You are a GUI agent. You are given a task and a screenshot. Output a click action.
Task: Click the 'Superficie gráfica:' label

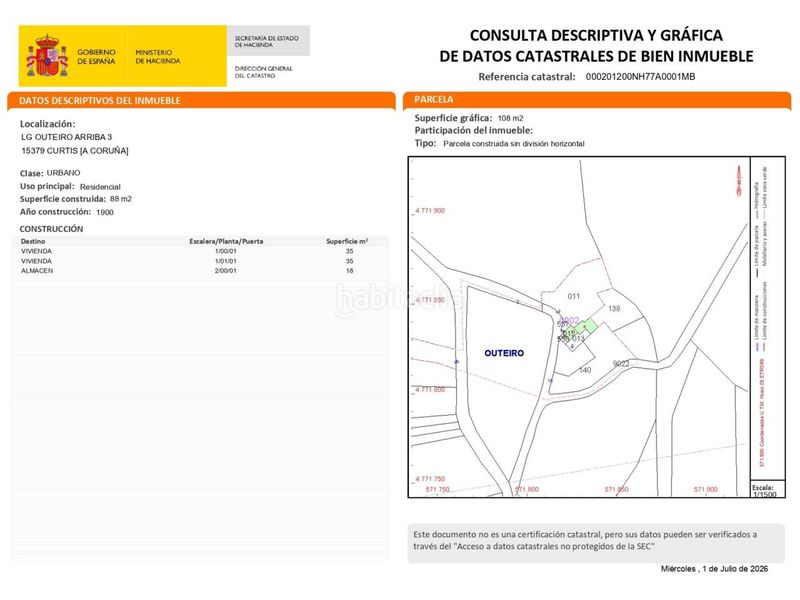point(453,118)
